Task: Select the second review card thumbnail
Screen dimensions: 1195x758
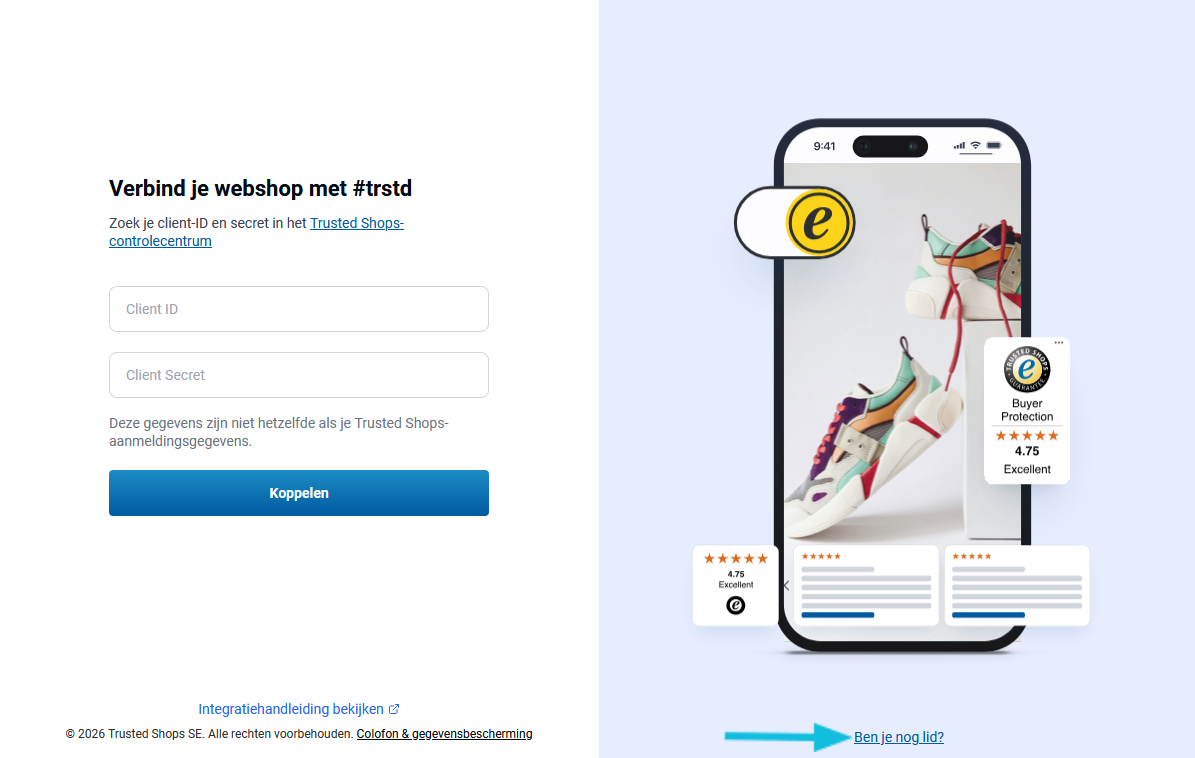Action: [1017, 585]
